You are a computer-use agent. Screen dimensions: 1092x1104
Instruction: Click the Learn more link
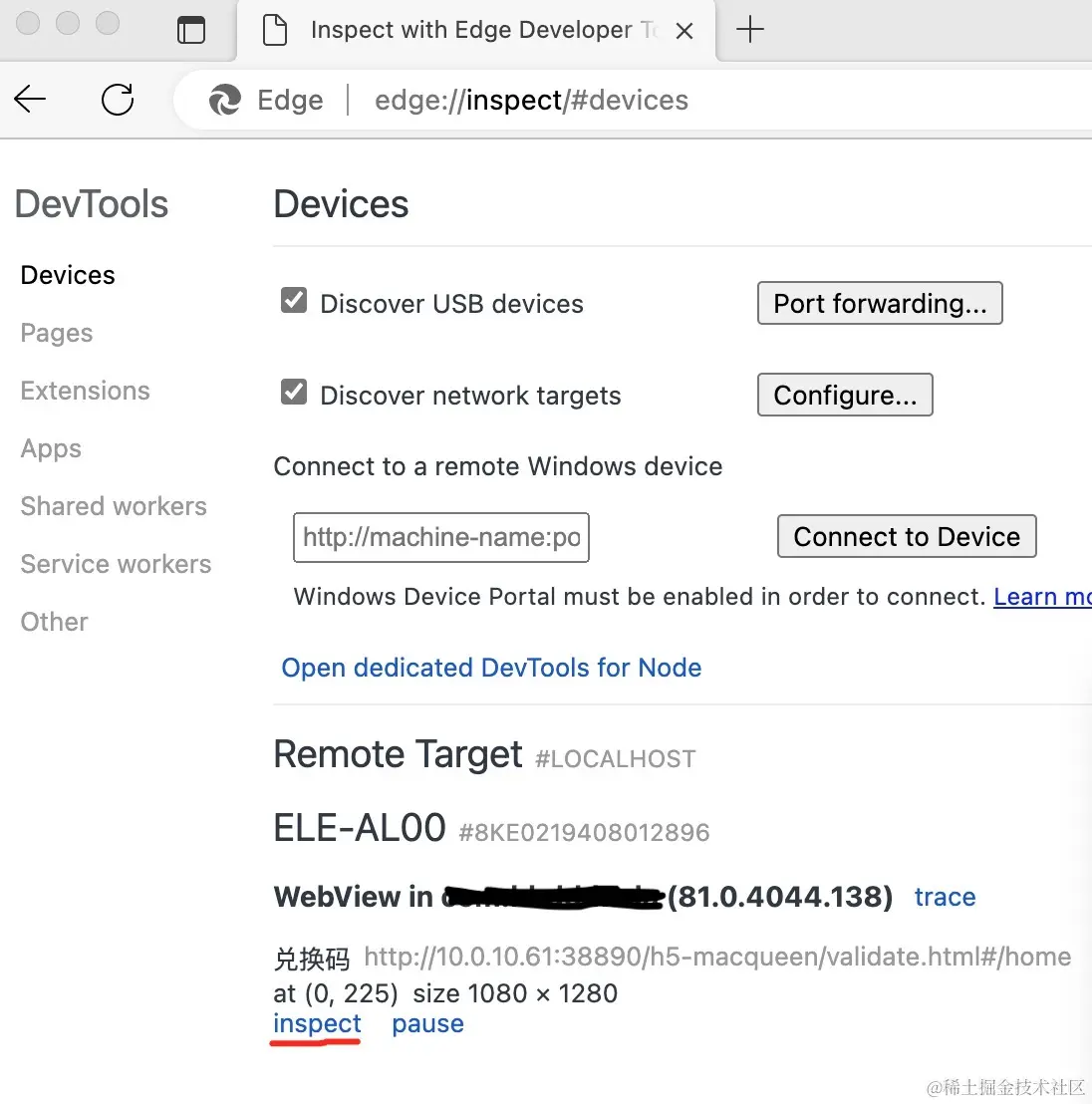pos(1041,597)
